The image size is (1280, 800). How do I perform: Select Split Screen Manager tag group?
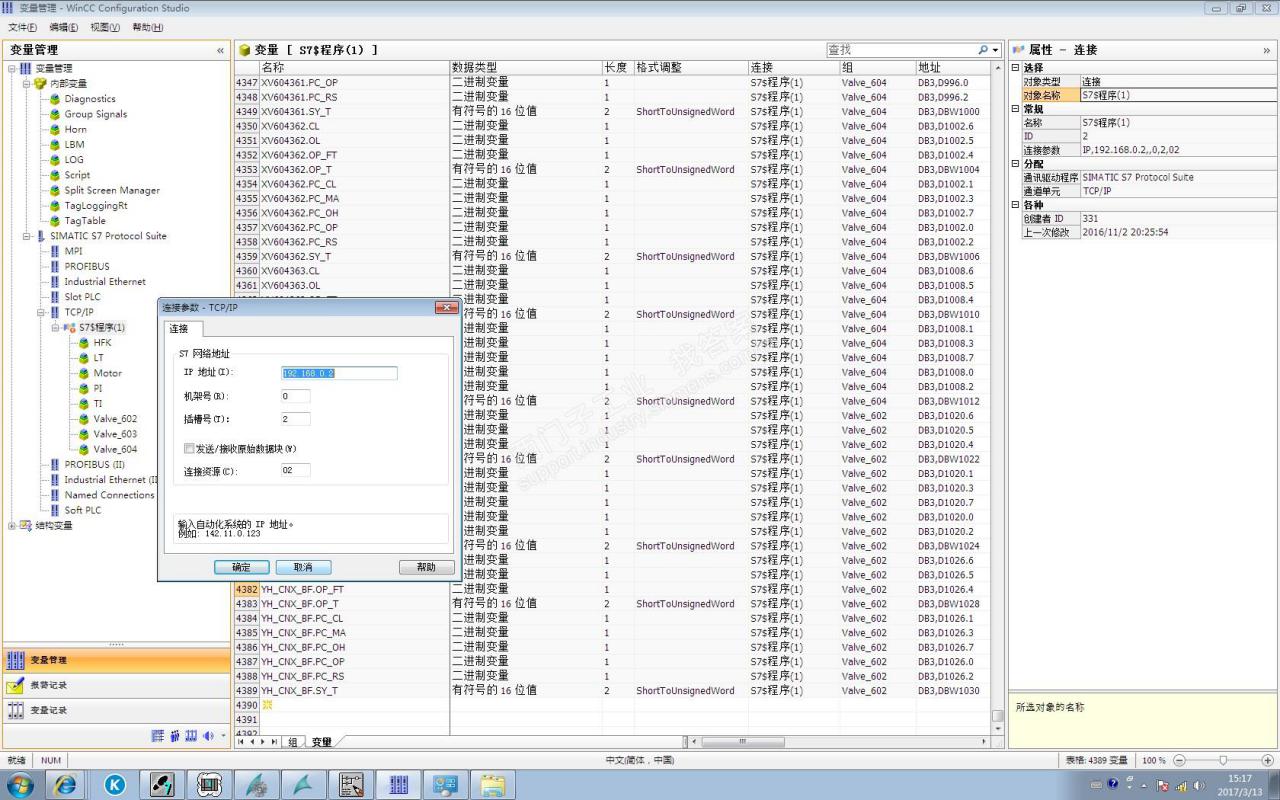point(112,190)
